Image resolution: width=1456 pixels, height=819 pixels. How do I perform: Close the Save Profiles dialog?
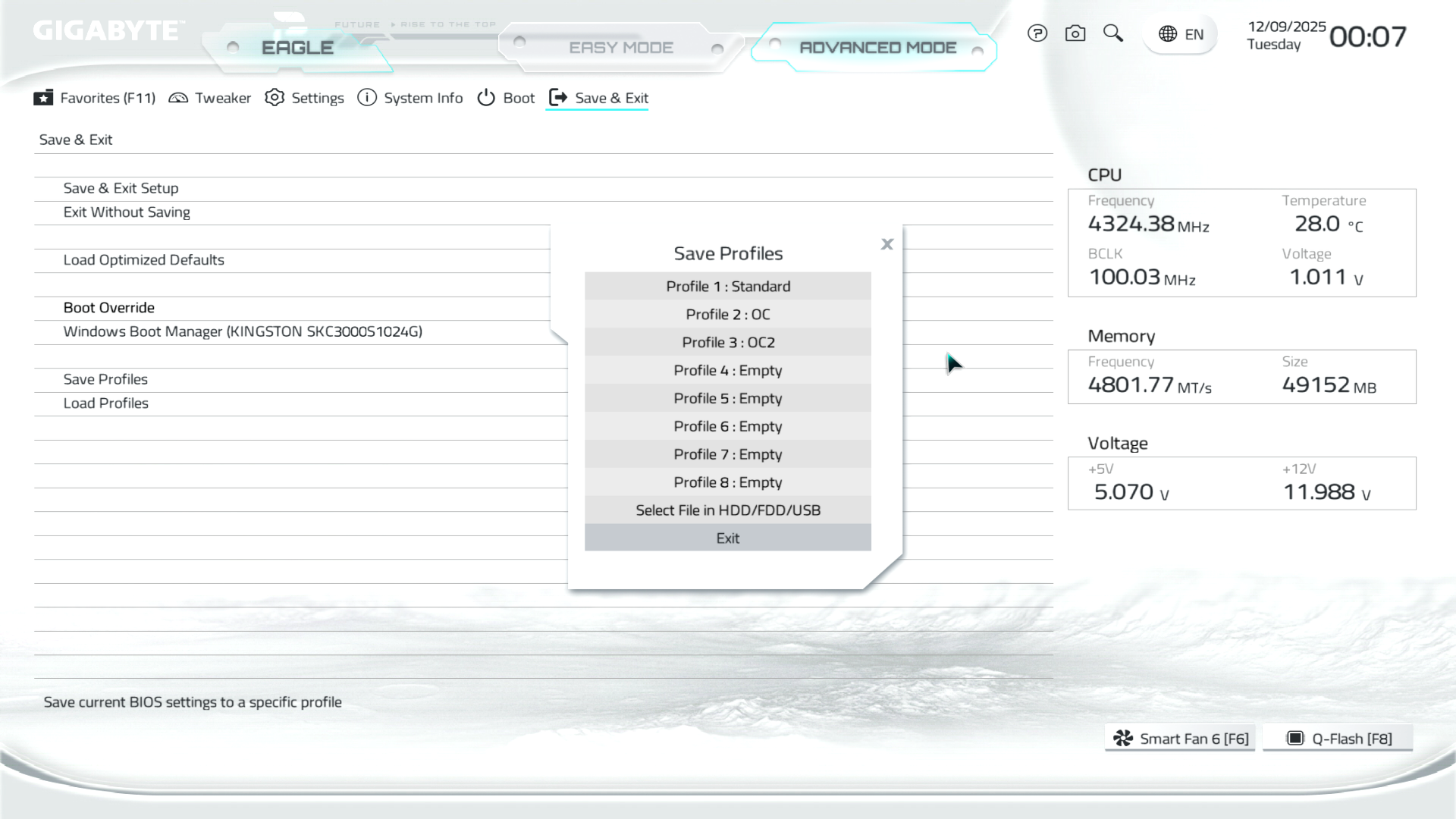pos(886,244)
